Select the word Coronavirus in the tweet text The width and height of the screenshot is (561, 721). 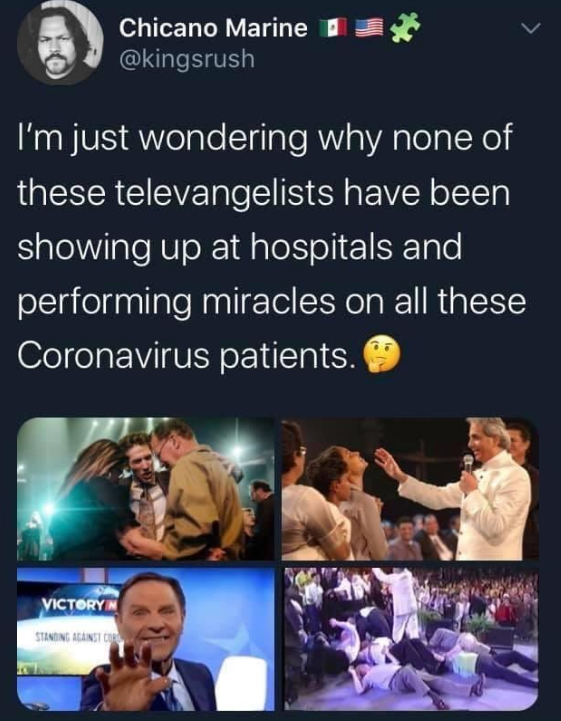point(114,356)
